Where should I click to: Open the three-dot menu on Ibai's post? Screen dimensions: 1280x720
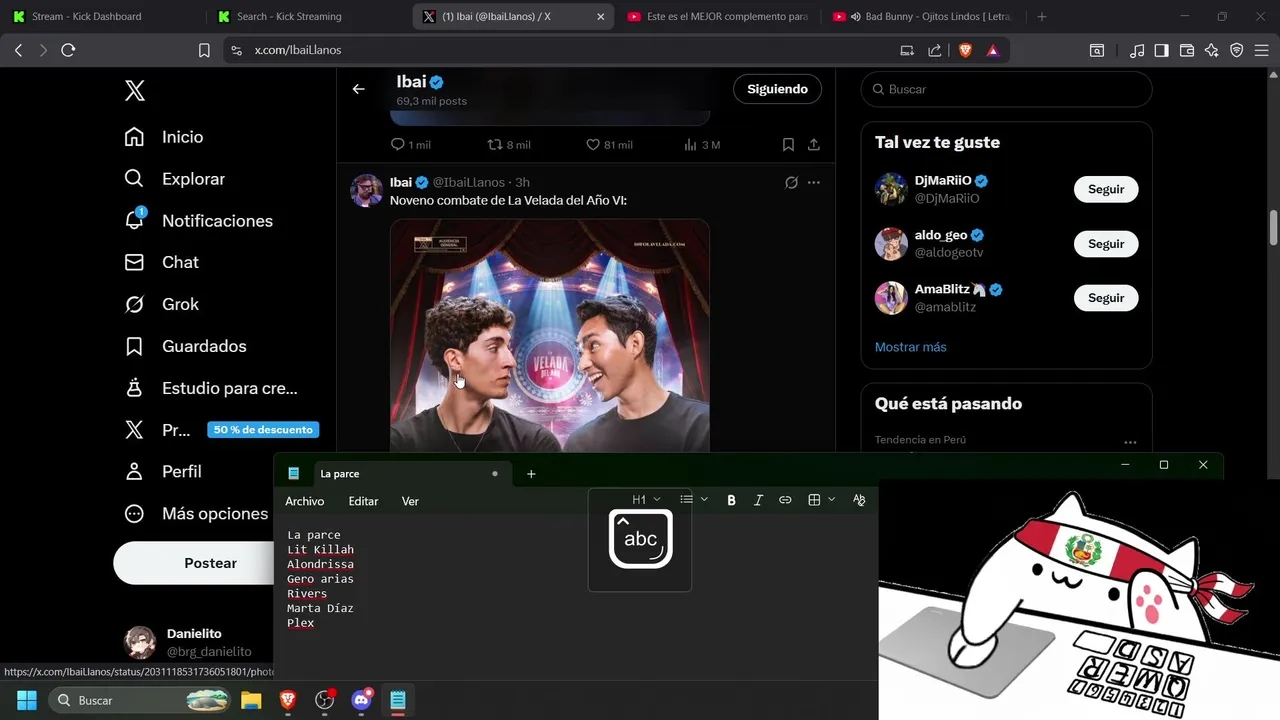coord(814,183)
